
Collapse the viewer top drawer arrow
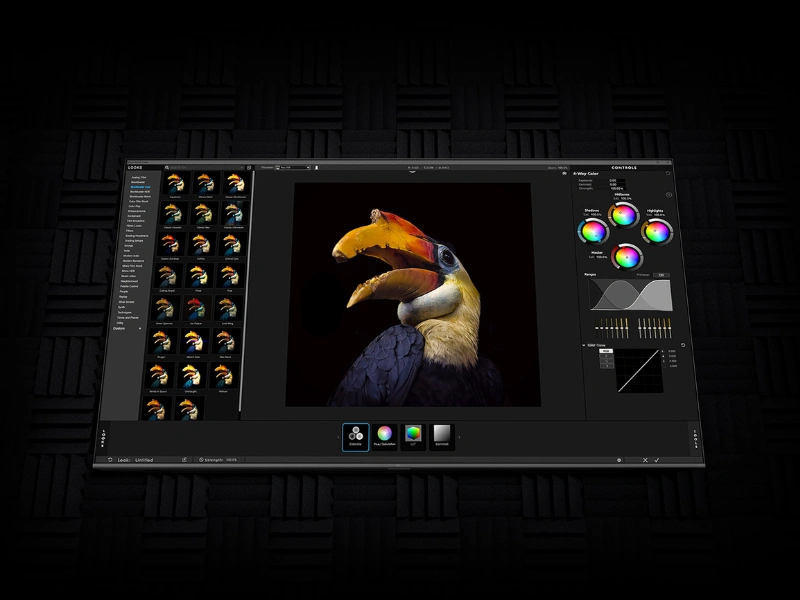click(412, 172)
